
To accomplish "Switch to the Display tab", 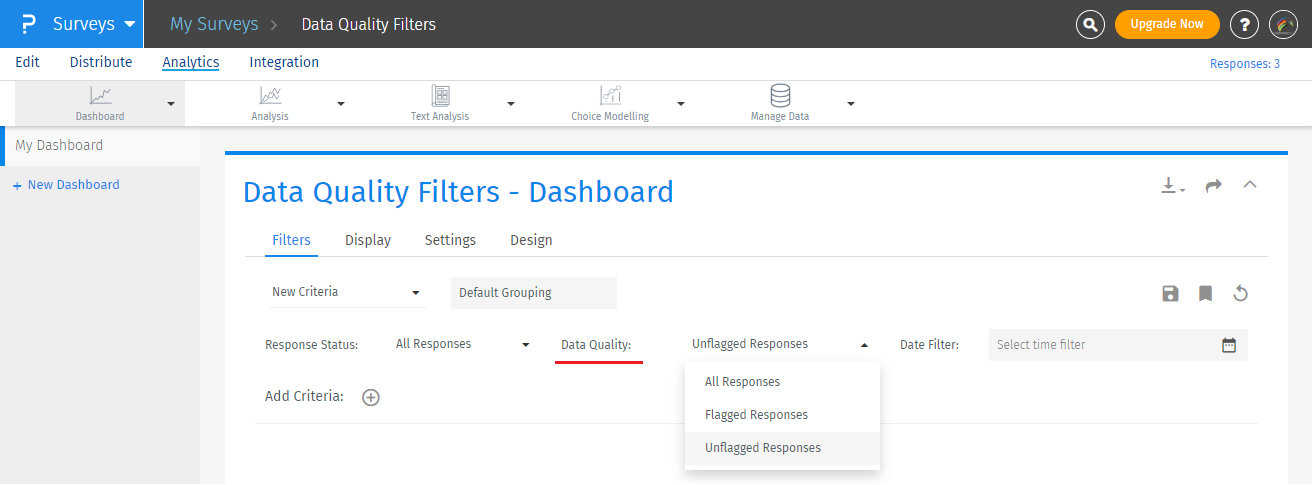I will click(x=368, y=240).
